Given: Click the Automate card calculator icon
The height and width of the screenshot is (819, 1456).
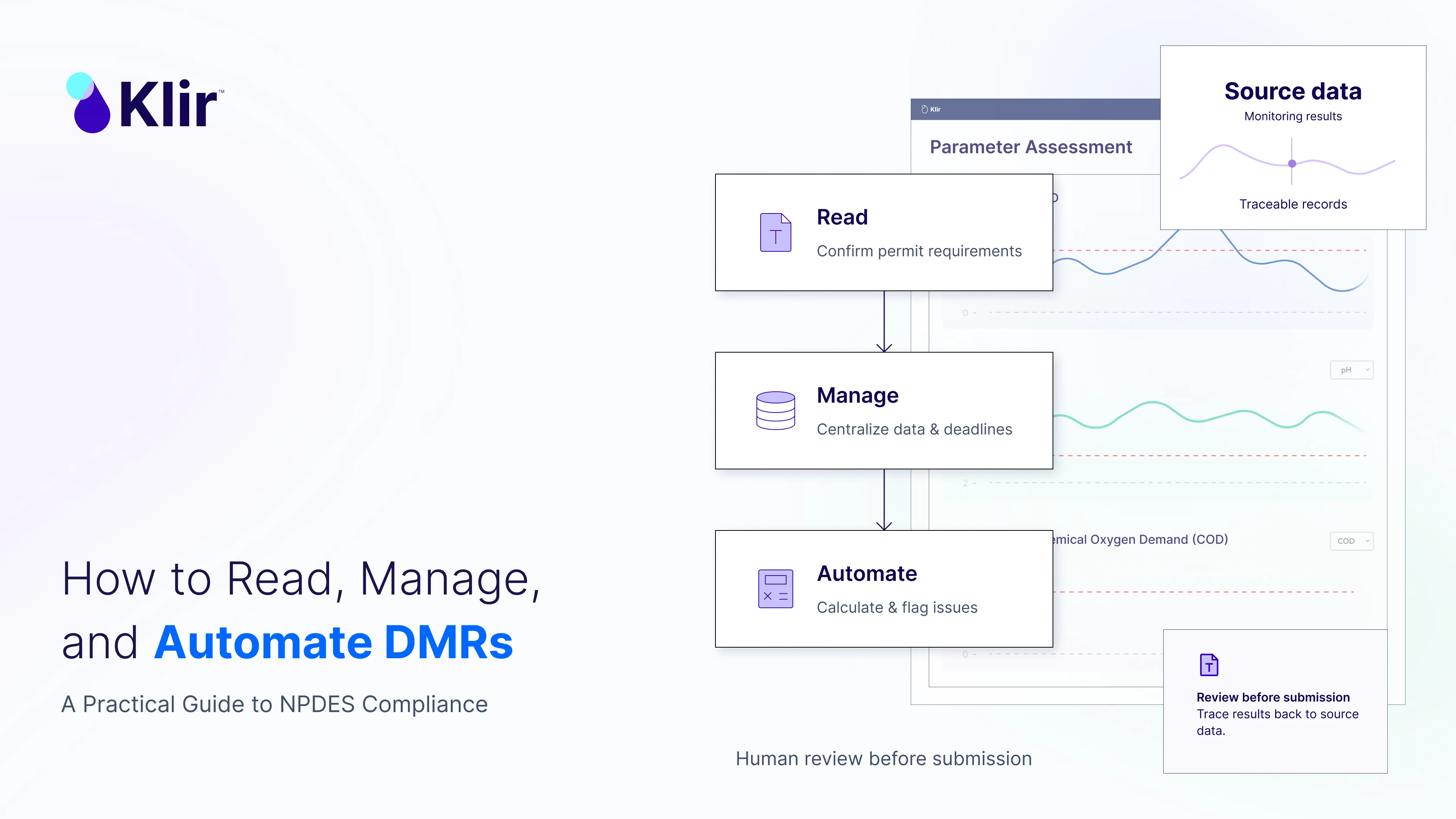Looking at the screenshot, I should click(x=775, y=589).
